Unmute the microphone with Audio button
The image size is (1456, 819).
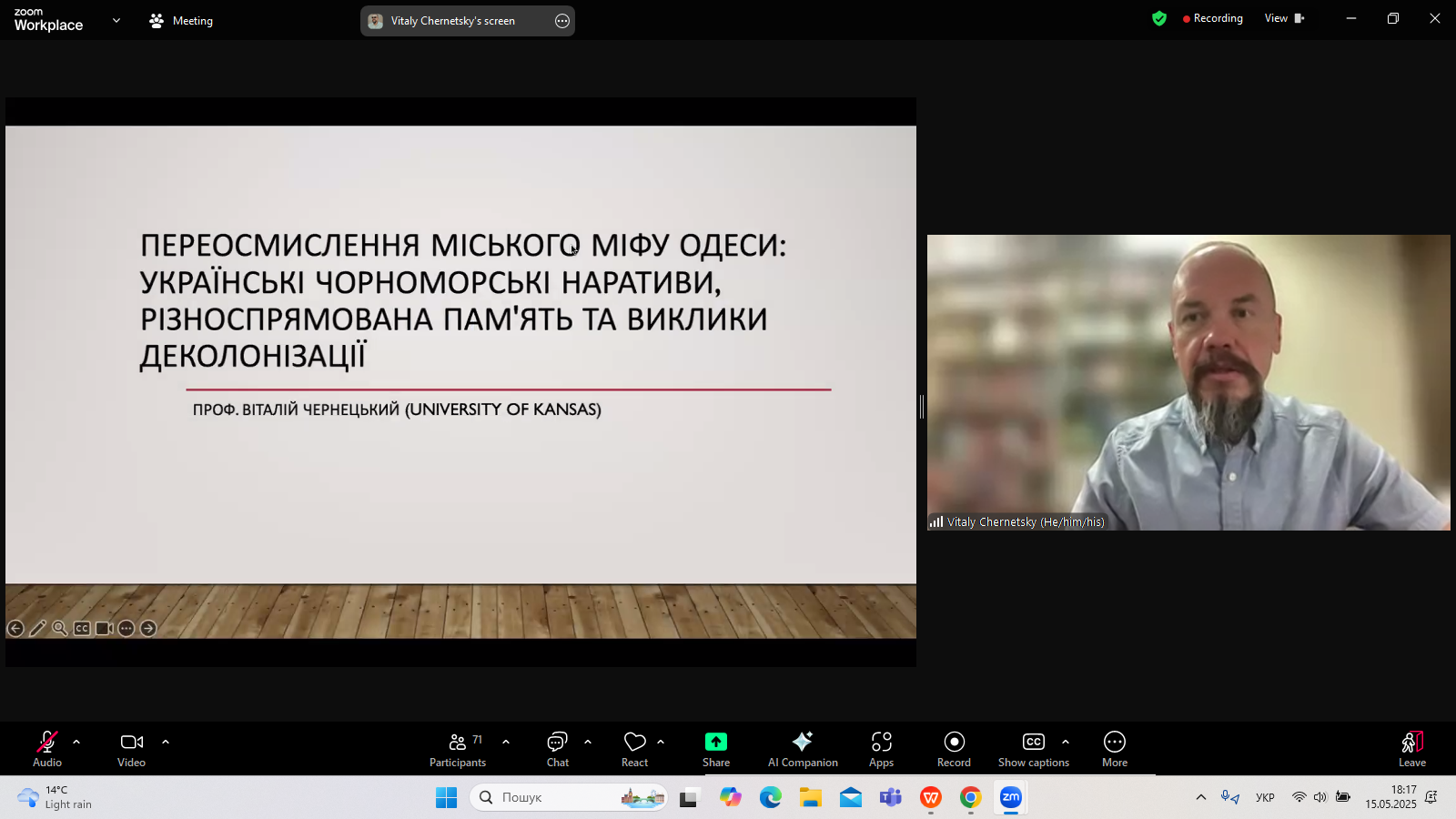(x=47, y=750)
